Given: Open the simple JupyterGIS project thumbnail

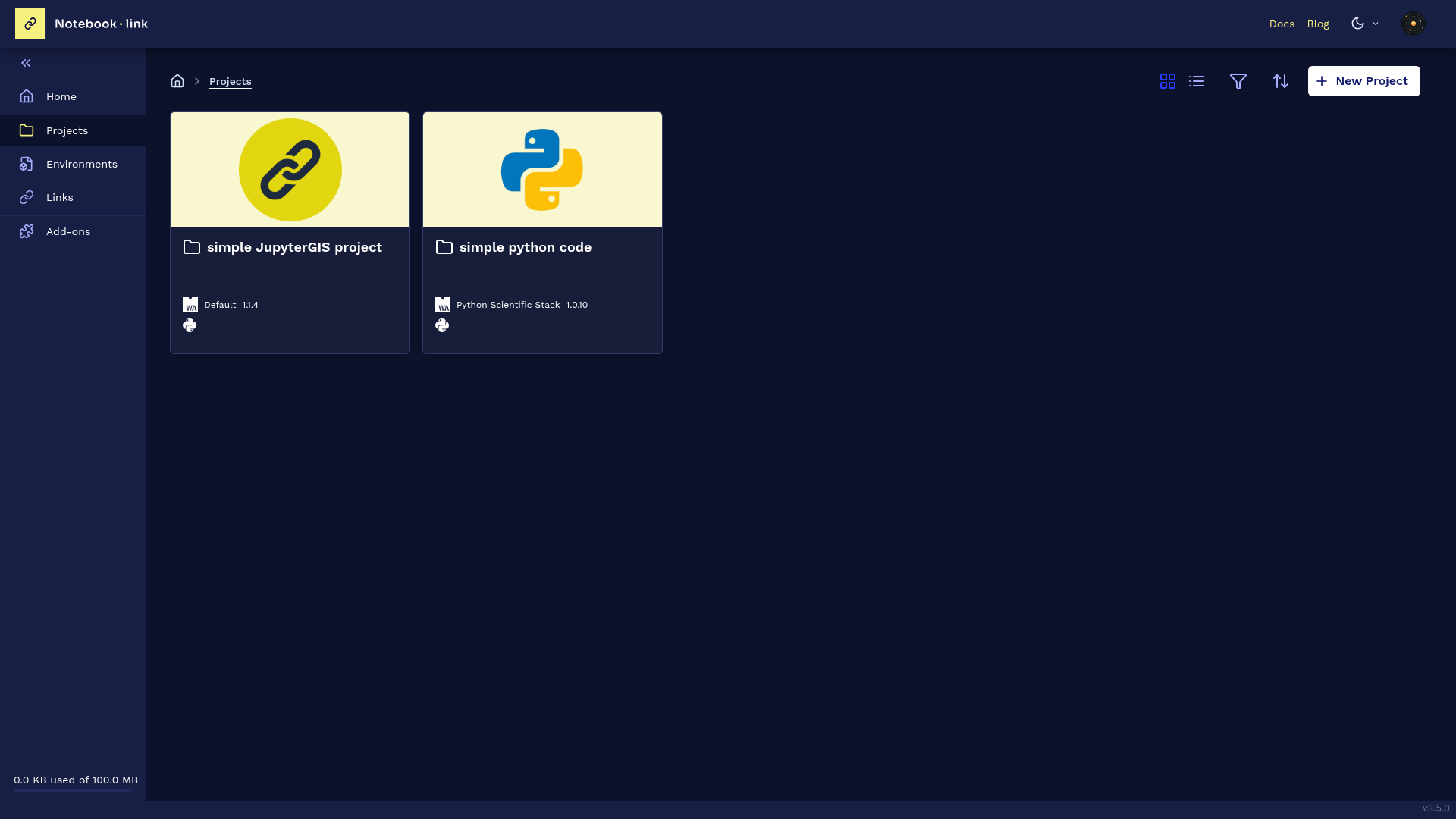Looking at the screenshot, I should coord(290,170).
